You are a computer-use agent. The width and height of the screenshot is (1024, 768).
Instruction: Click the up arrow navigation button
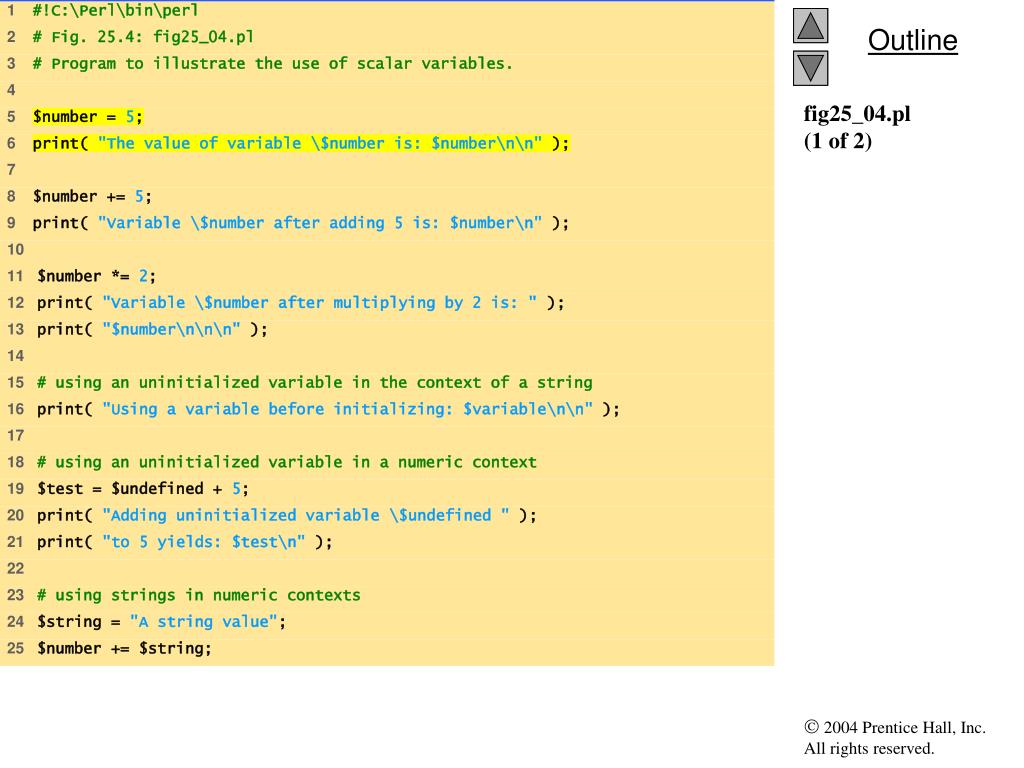coord(810,26)
